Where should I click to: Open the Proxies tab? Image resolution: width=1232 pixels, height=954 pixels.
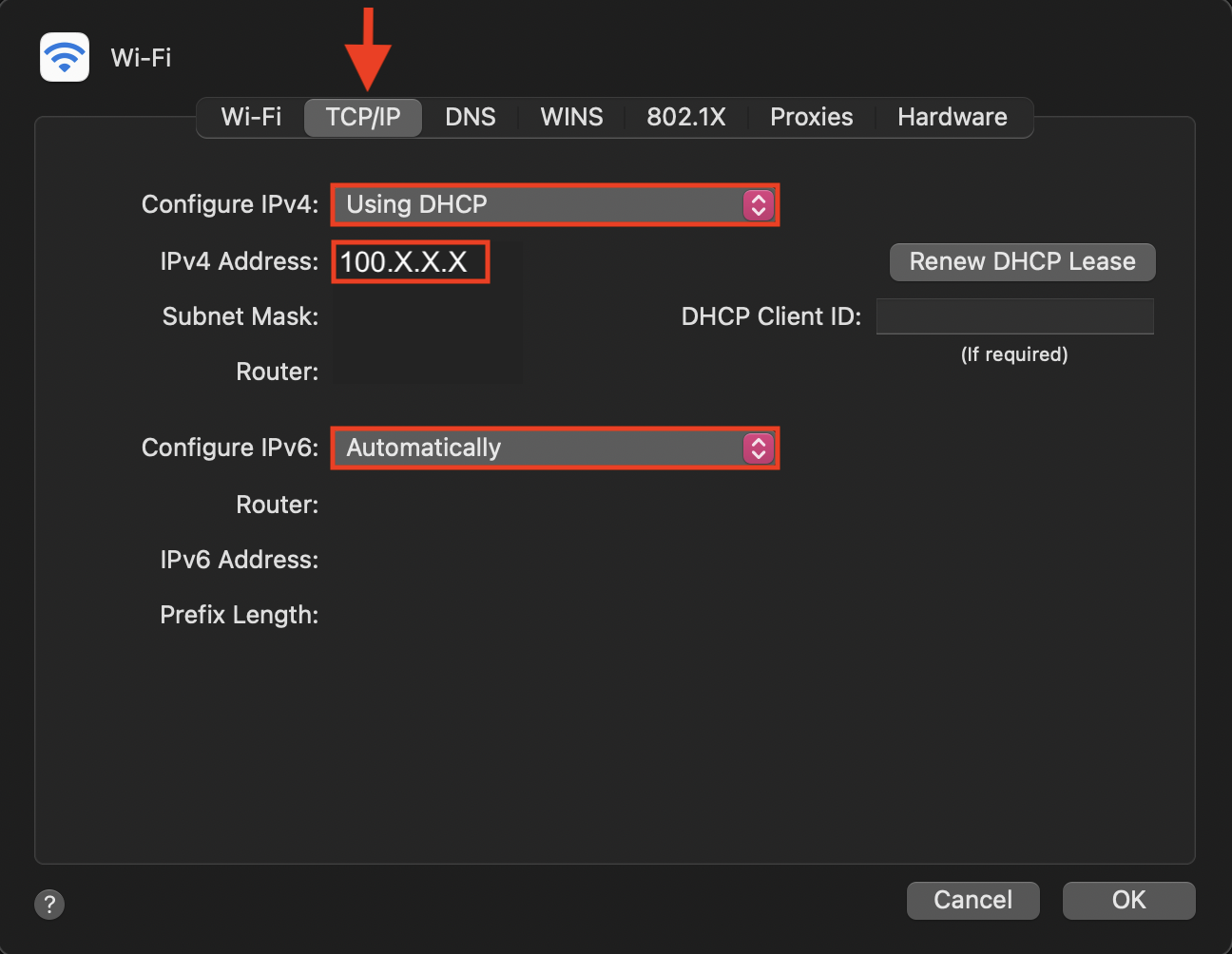[811, 118]
